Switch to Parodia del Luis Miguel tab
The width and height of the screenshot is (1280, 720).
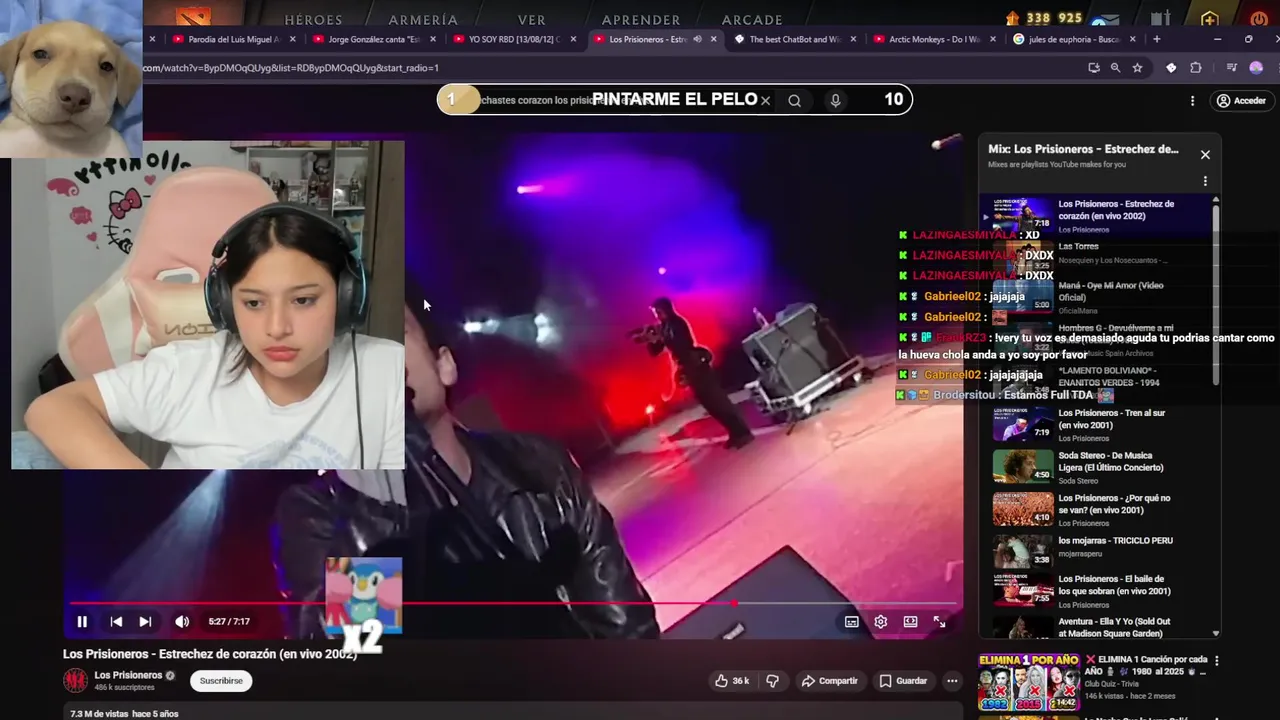click(232, 39)
